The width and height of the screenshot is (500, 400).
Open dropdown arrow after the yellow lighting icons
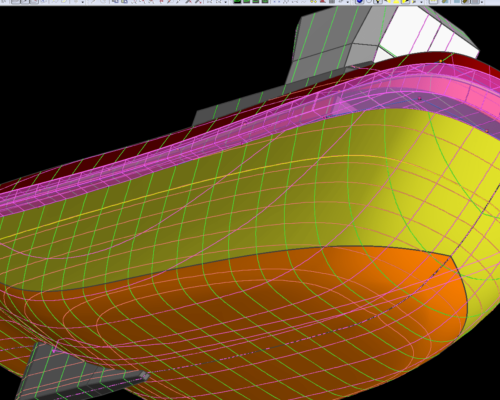click(x=421, y=2)
